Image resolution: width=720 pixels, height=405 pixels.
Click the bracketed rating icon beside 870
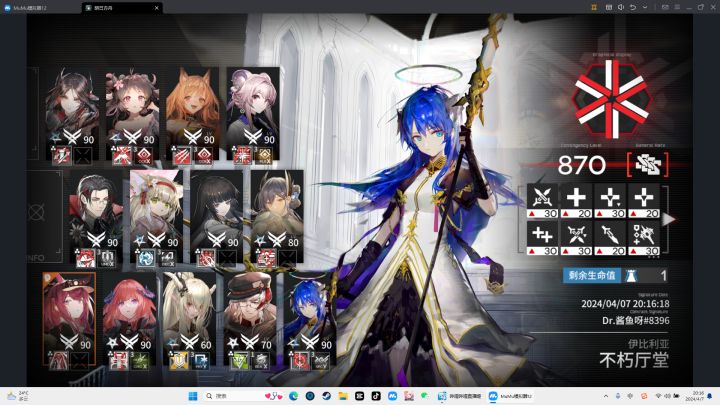click(x=648, y=164)
